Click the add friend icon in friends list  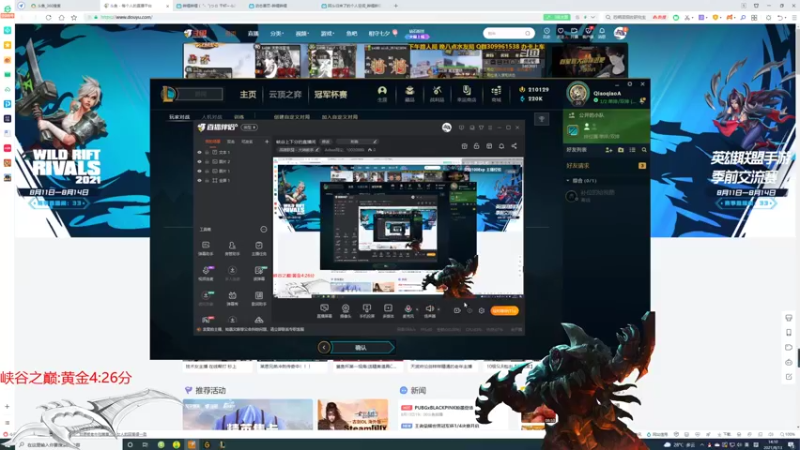coord(609,150)
